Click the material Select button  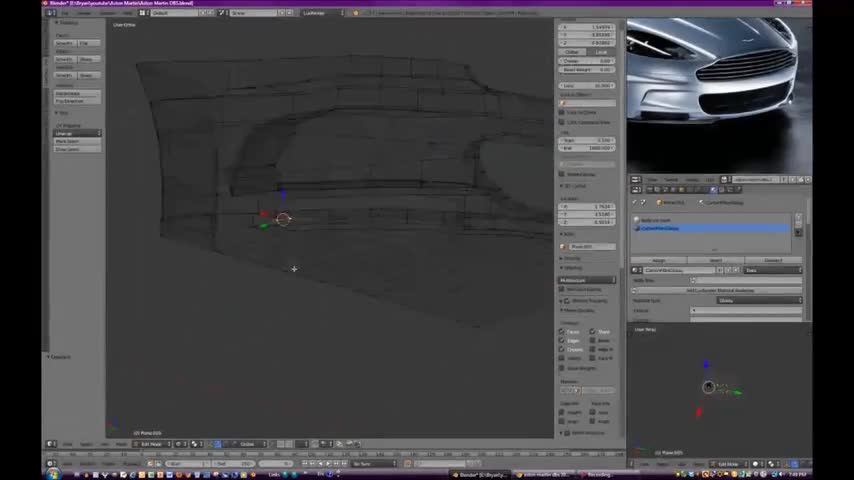[716, 260]
